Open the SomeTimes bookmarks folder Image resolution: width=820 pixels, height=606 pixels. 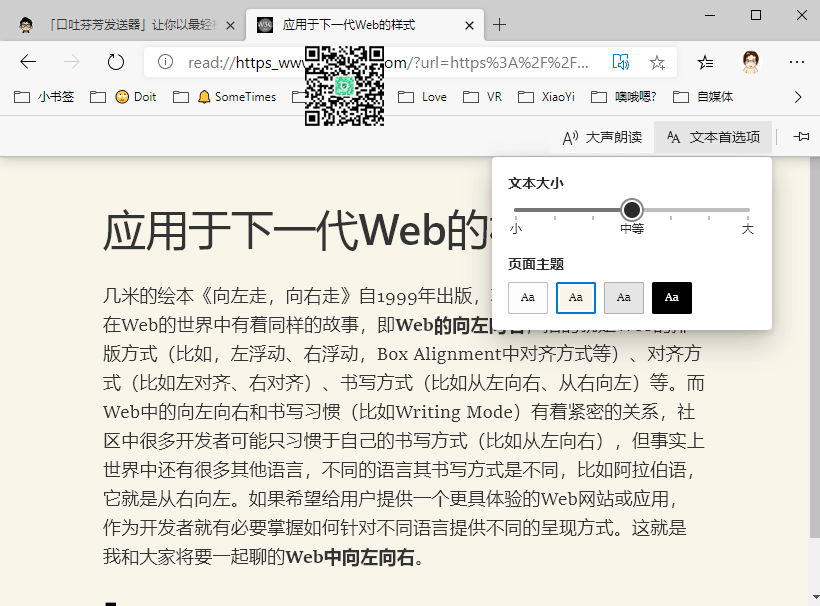(x=224, y=97)
